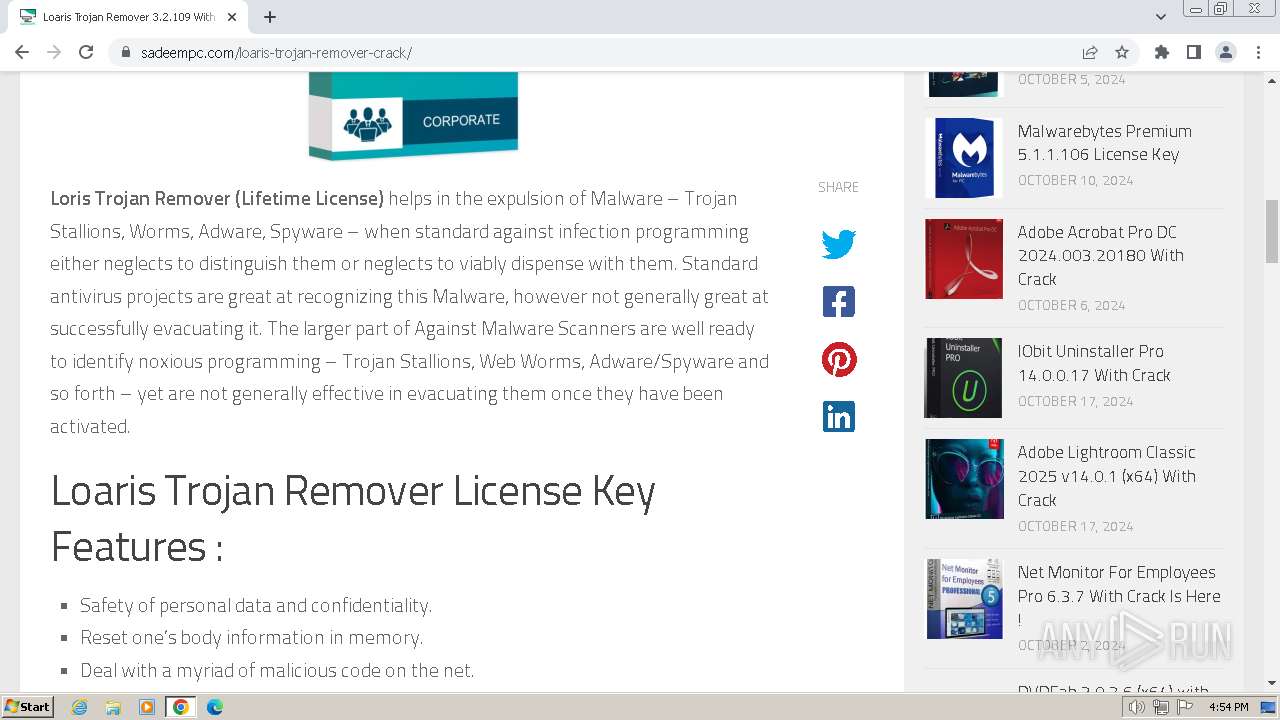The height and width of the screenshot is (720, 1280).
Task: Open Windows Media Player from the taskbar
Action: tap(147, 706)
